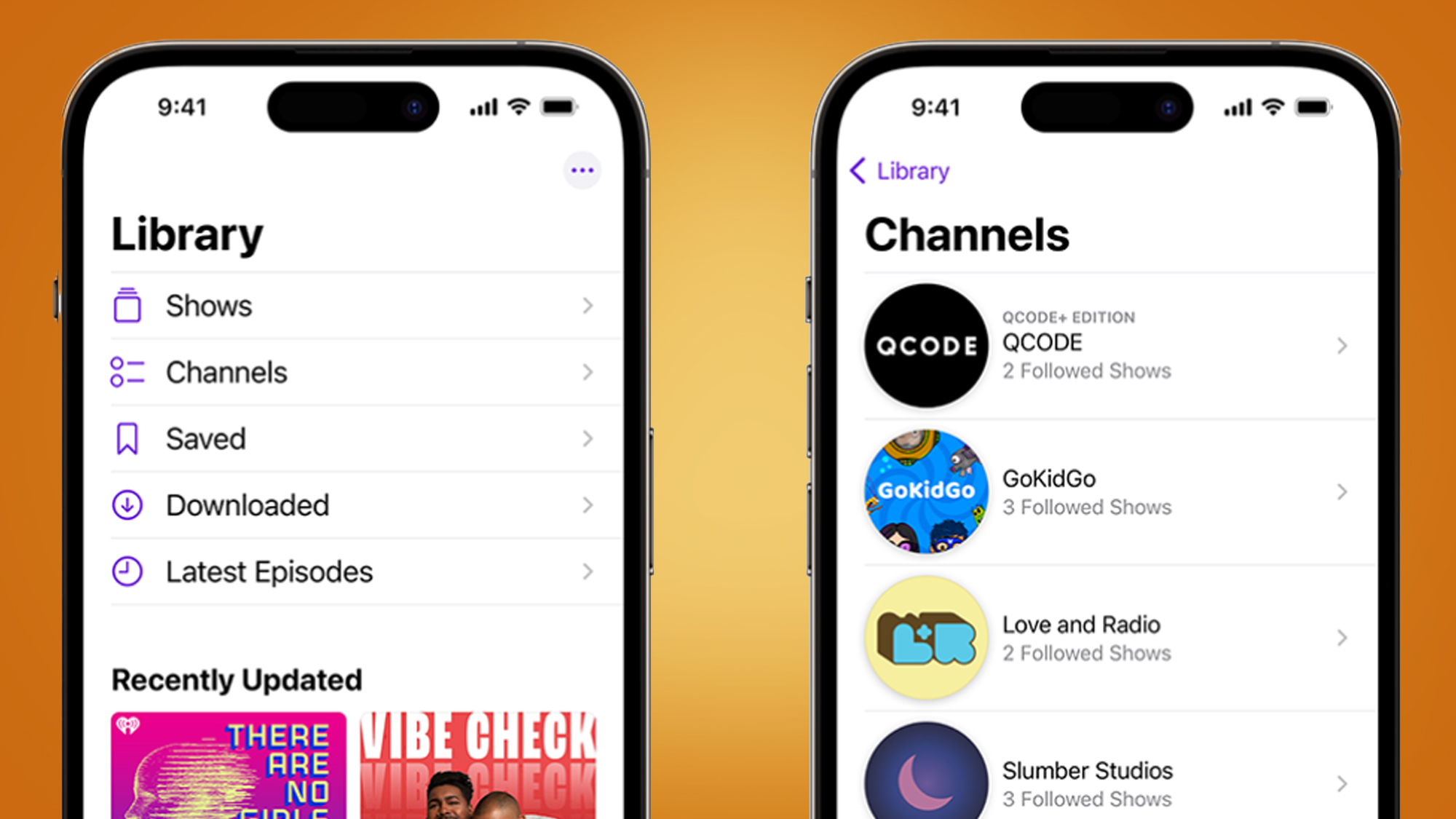This screenshot has height=819, width=1456.
Task: Tap the Channels icon in Library
Action: click(131, 372)
